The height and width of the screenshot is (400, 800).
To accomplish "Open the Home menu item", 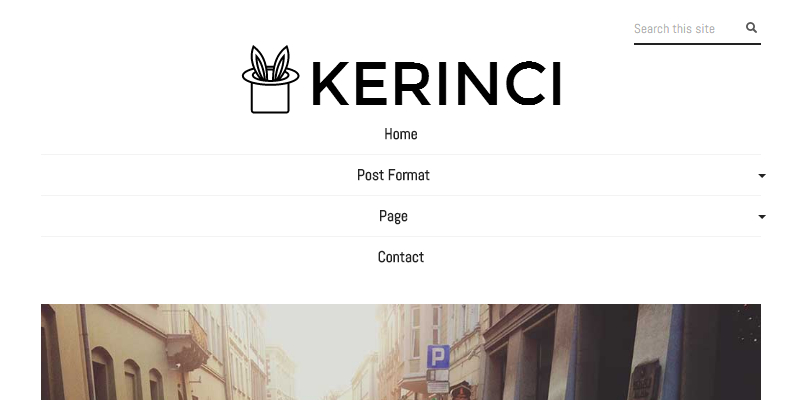I will coord(401,134).
